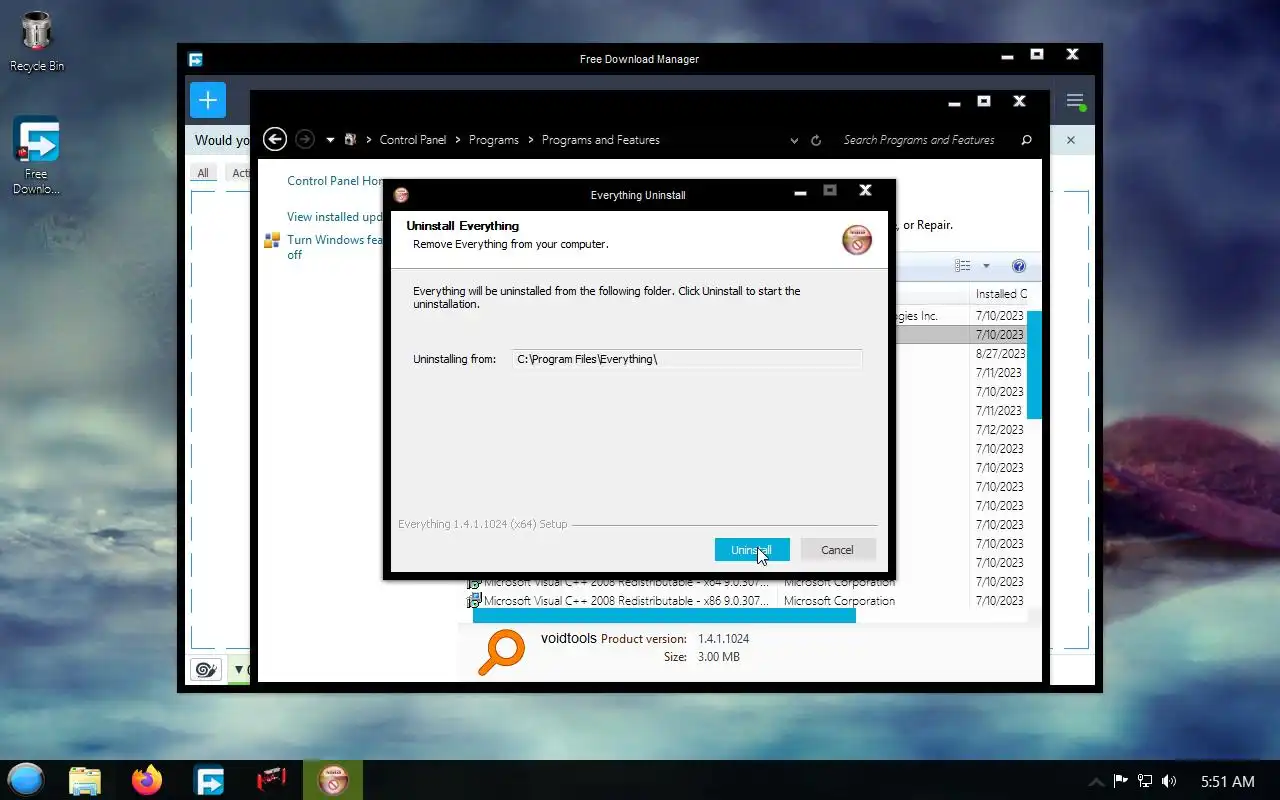Add a new download with the plus button
Viewport: 1280px width, 800px height.
tap(207, 100)
